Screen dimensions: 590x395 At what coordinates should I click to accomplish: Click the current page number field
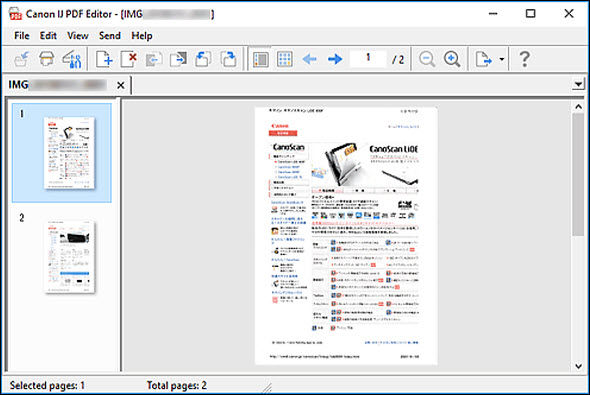click(x=368, y=59)
